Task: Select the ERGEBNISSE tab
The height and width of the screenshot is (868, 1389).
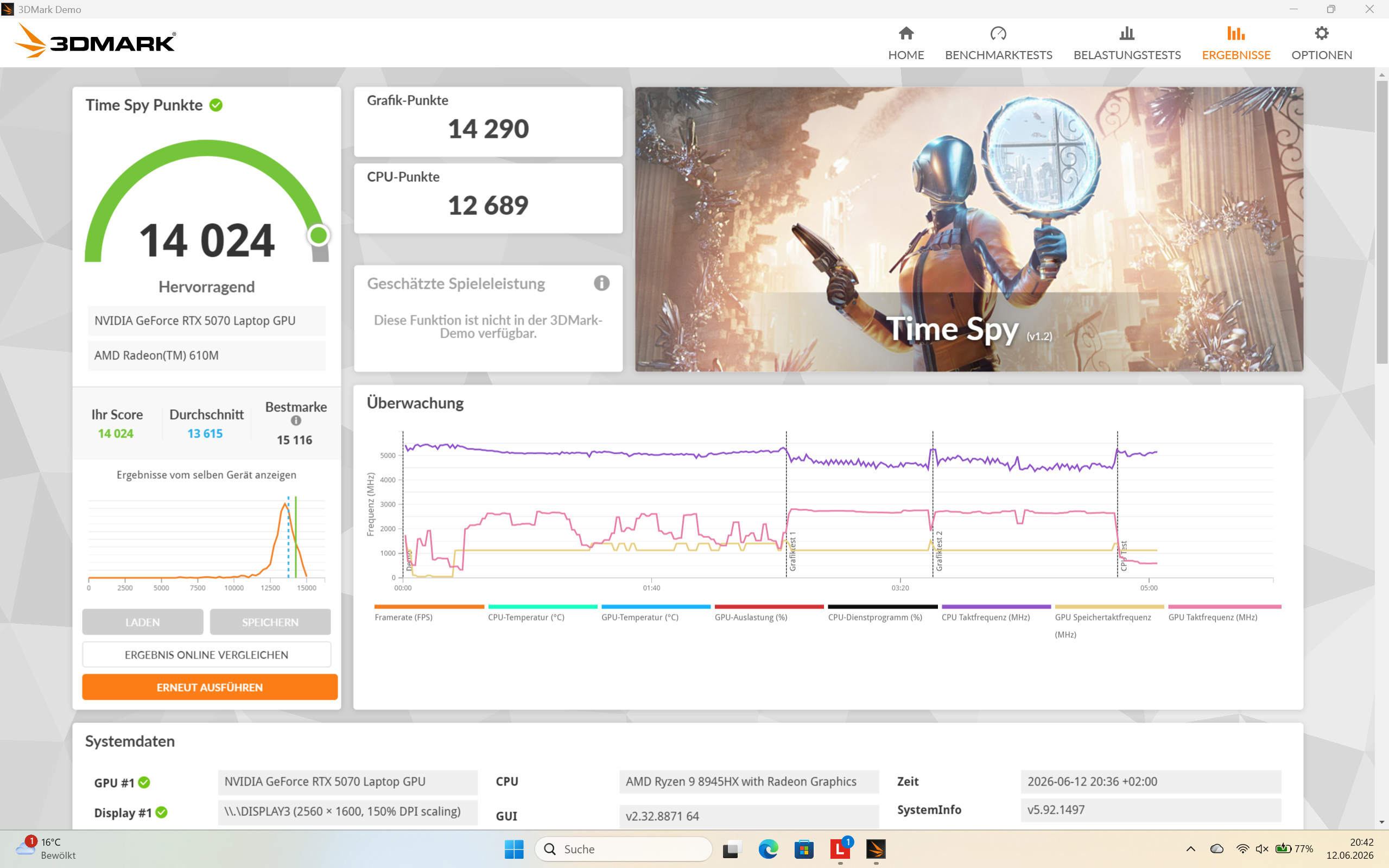Action: 1236,43
